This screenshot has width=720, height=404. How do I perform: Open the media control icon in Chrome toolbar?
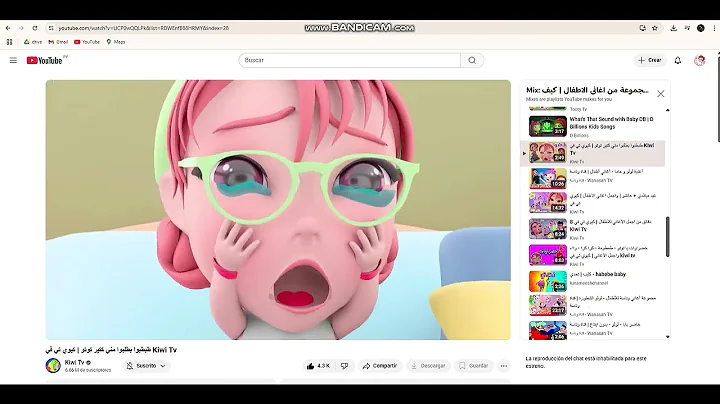click(687, 28)
